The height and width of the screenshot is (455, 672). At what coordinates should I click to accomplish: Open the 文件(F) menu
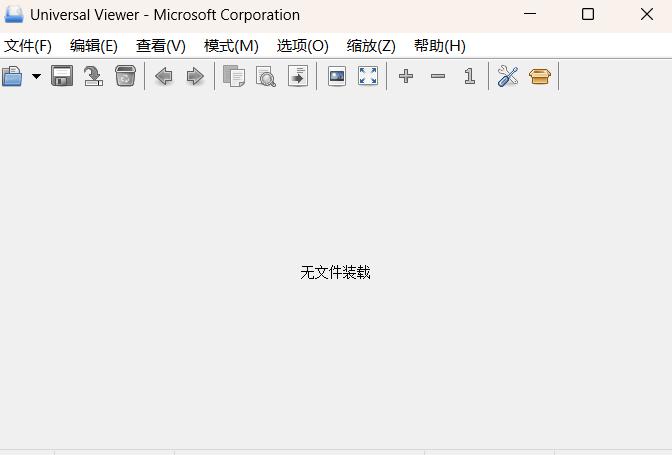(28, 46)
